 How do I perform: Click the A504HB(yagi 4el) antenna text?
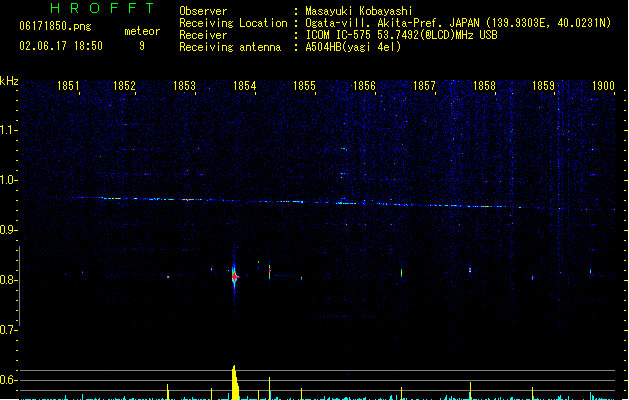coord(353,47)
